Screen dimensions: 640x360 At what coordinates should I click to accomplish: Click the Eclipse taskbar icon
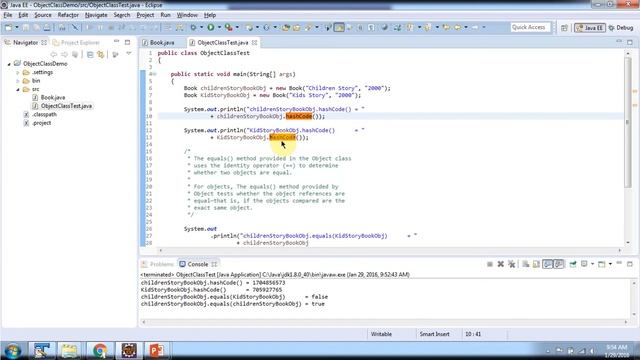pyautogui.click(x=129, y=350)
